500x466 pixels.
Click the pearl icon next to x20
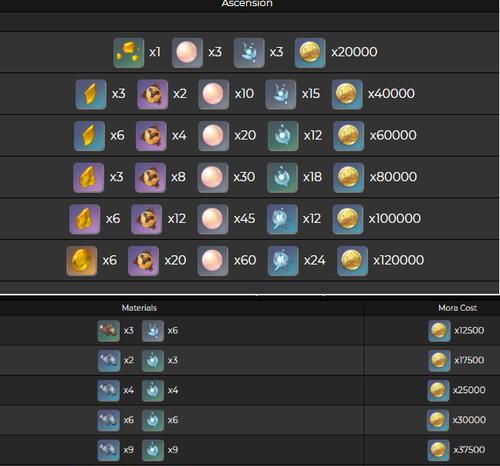213,136
